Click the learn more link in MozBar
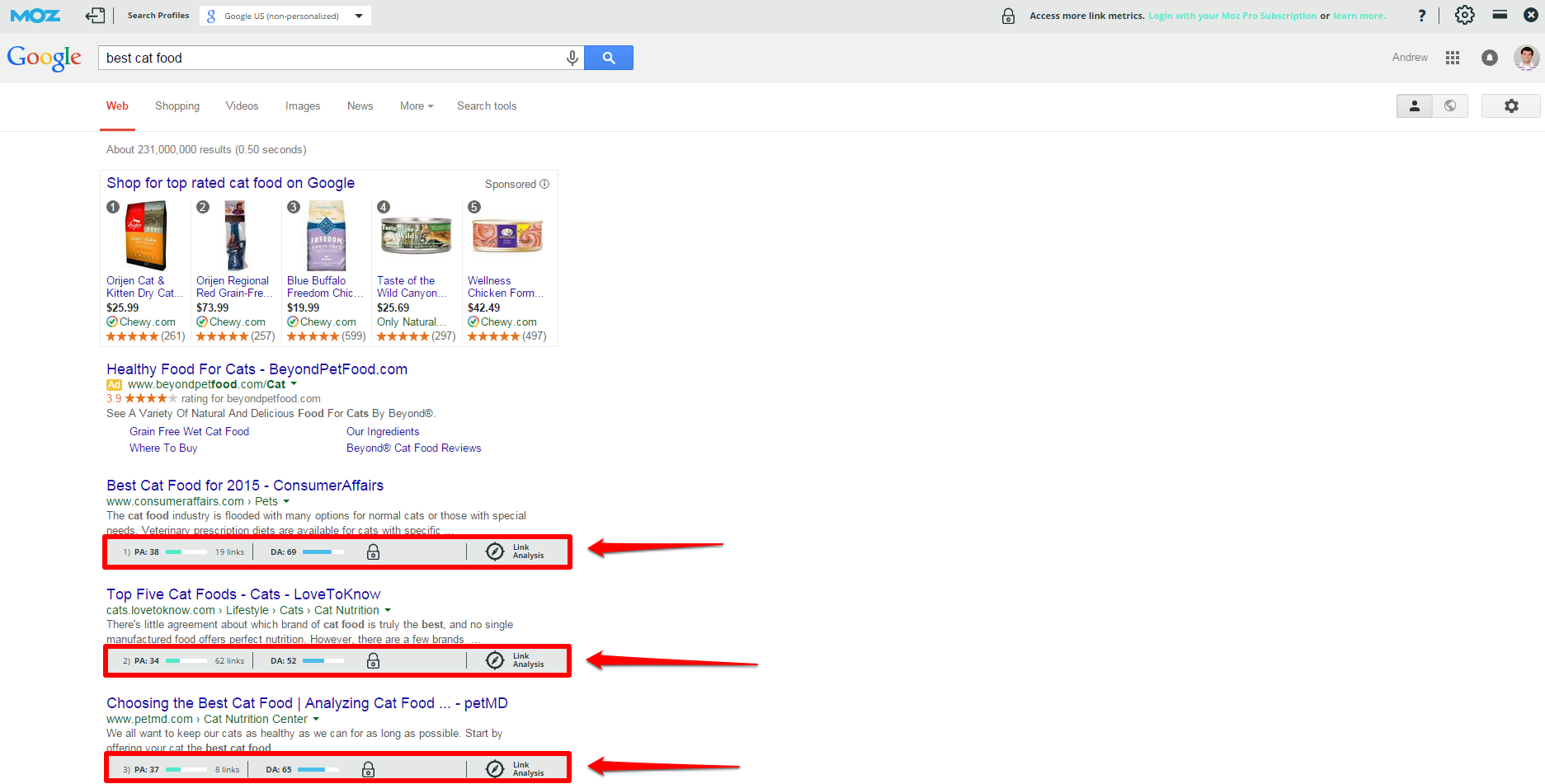 (x=1359, y=16)
